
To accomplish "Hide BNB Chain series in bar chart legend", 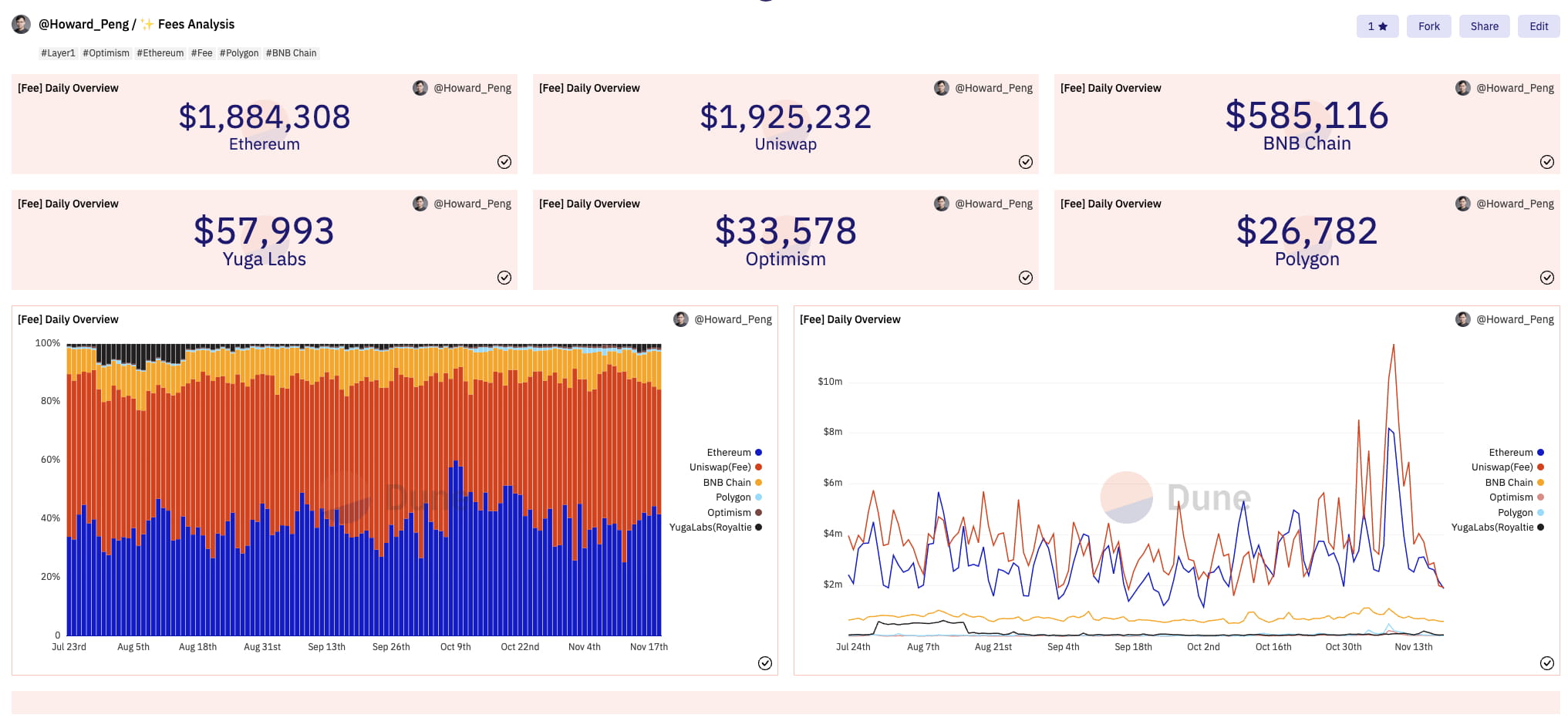I will pyautogui.click(x=727, y=483).
